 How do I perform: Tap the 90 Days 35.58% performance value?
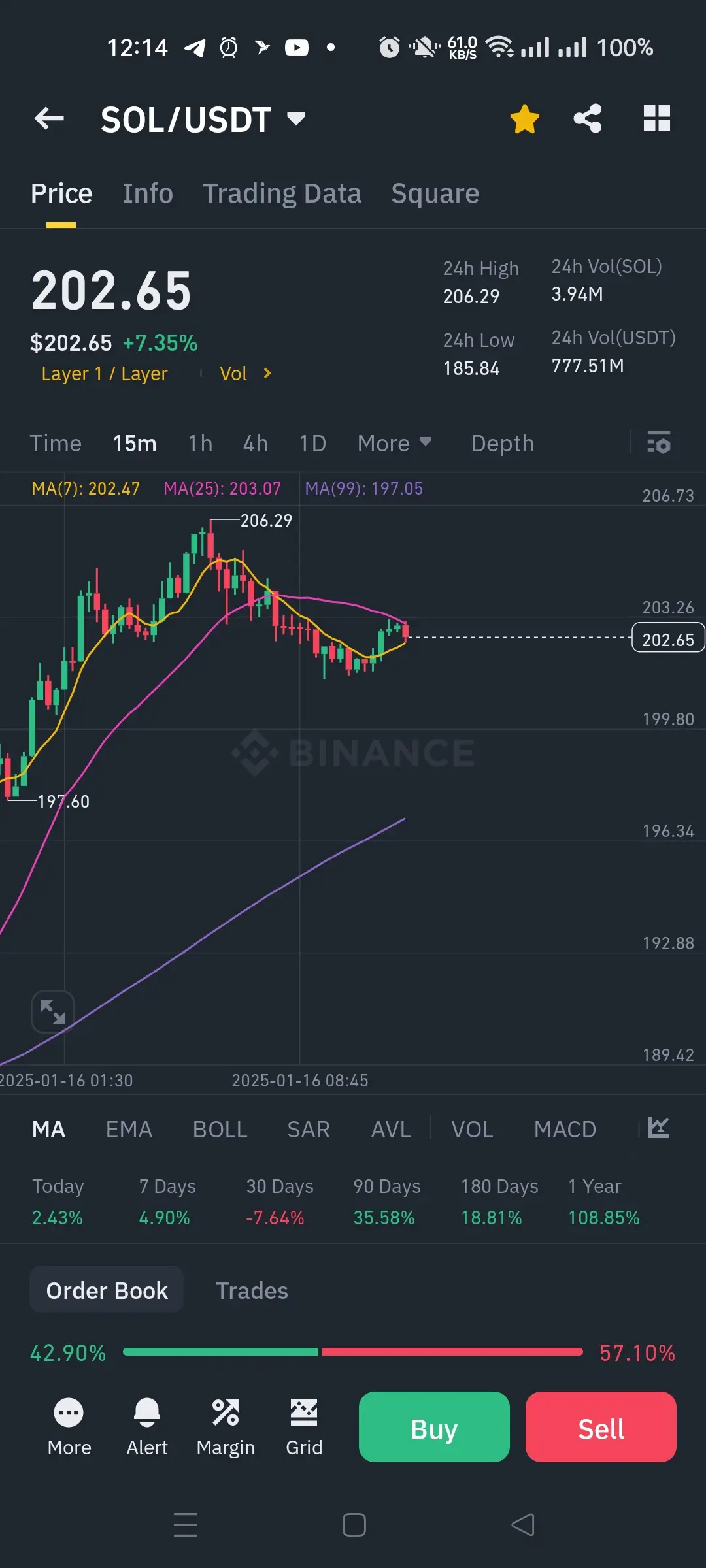[x=384, y=1218]
